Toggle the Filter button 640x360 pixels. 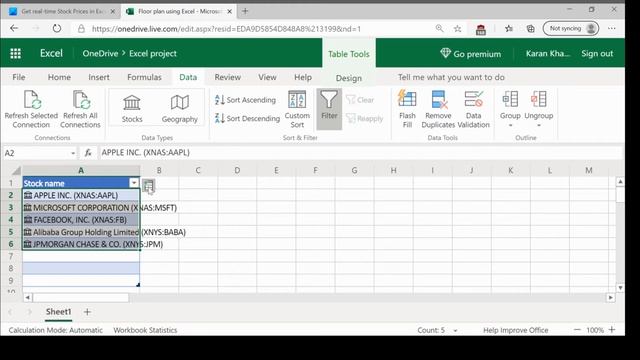tap(329, 109)
